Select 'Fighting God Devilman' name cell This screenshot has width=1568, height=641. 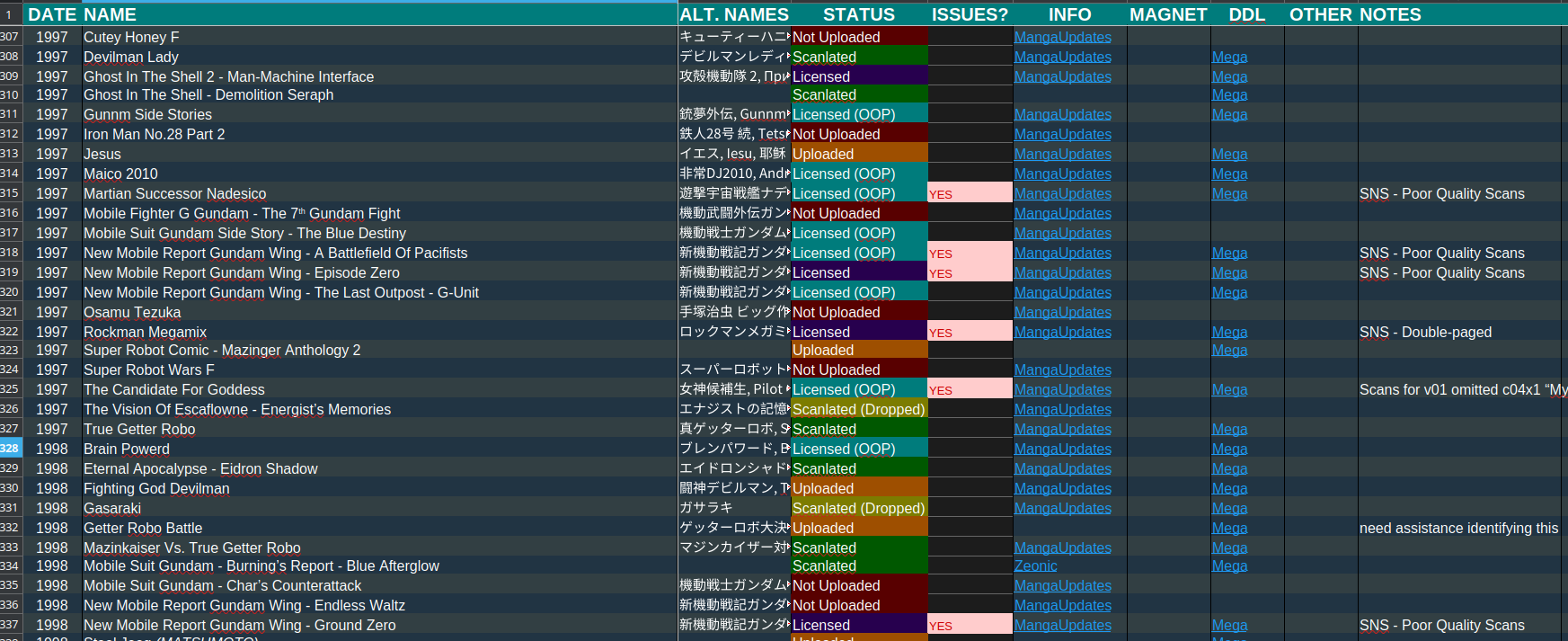[379, 488]
